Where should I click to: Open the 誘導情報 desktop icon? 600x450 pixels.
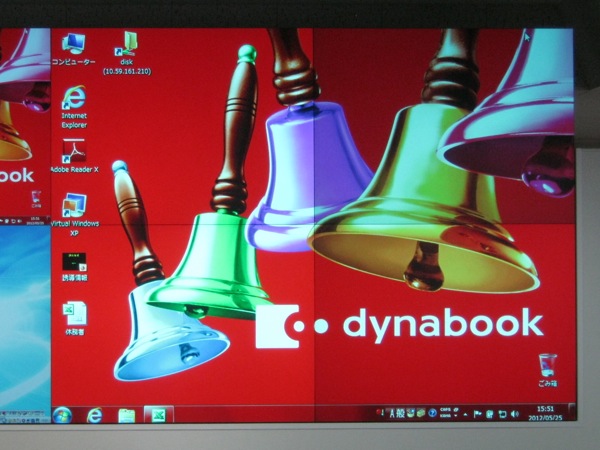(74, 263)
